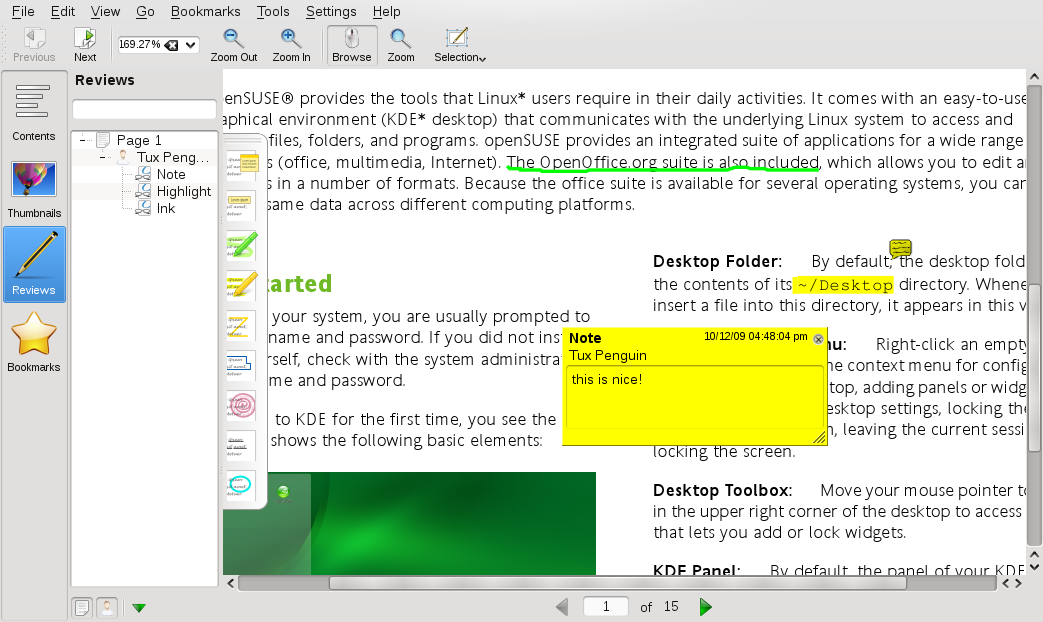Click the Reviews search filter field
This screenshot has height=622, width=1043.
pos(144,109)
